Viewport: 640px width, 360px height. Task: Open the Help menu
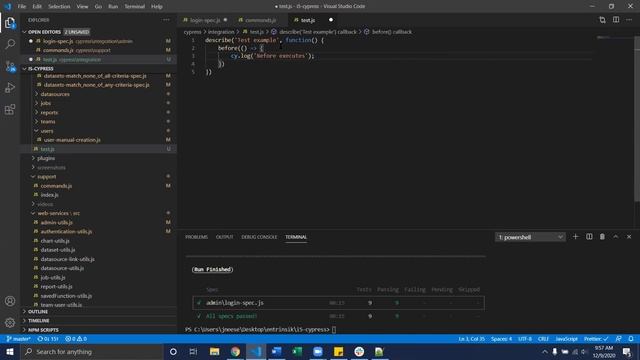click(x=157, y=6)
